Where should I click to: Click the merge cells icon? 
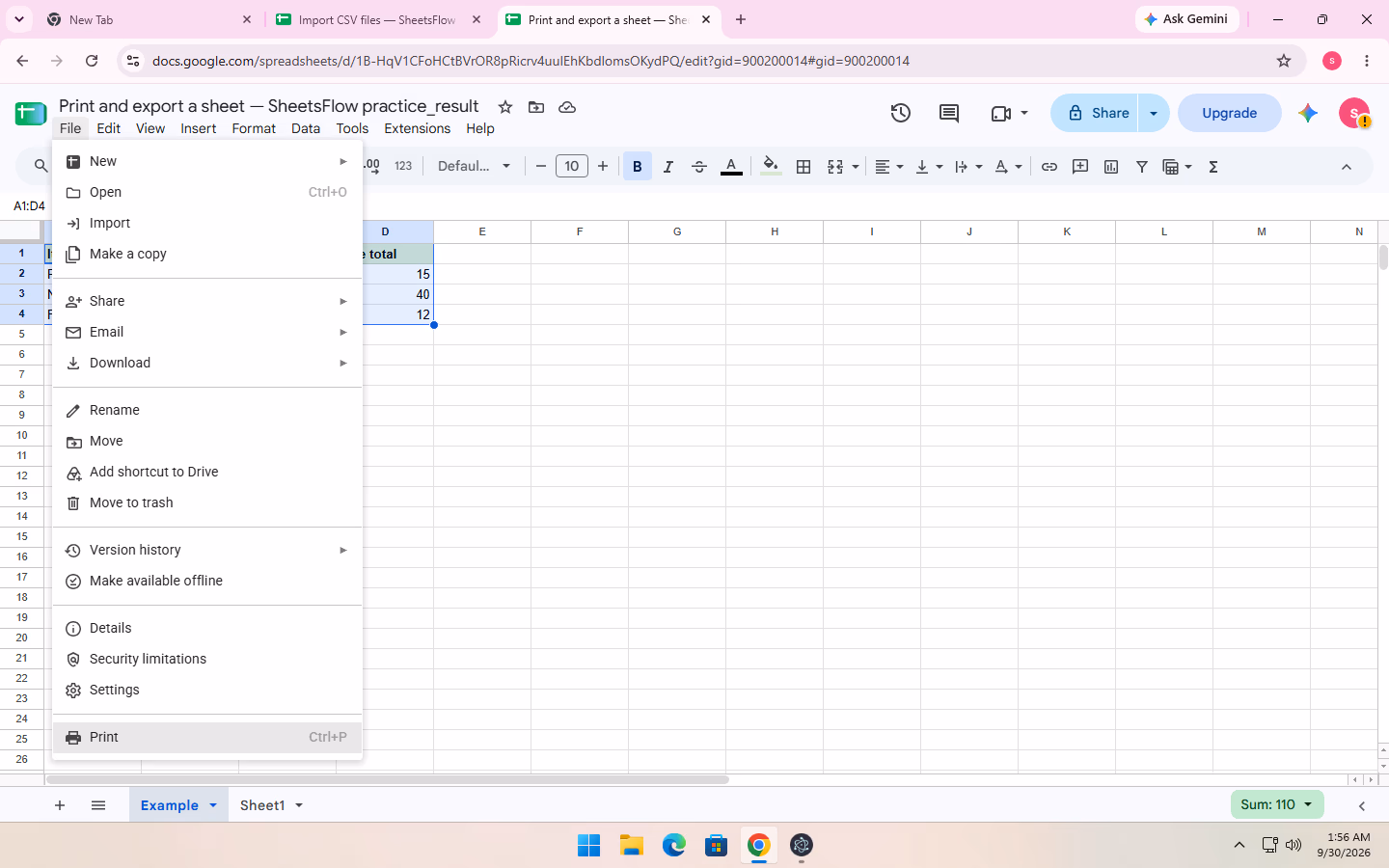[835, 167]
